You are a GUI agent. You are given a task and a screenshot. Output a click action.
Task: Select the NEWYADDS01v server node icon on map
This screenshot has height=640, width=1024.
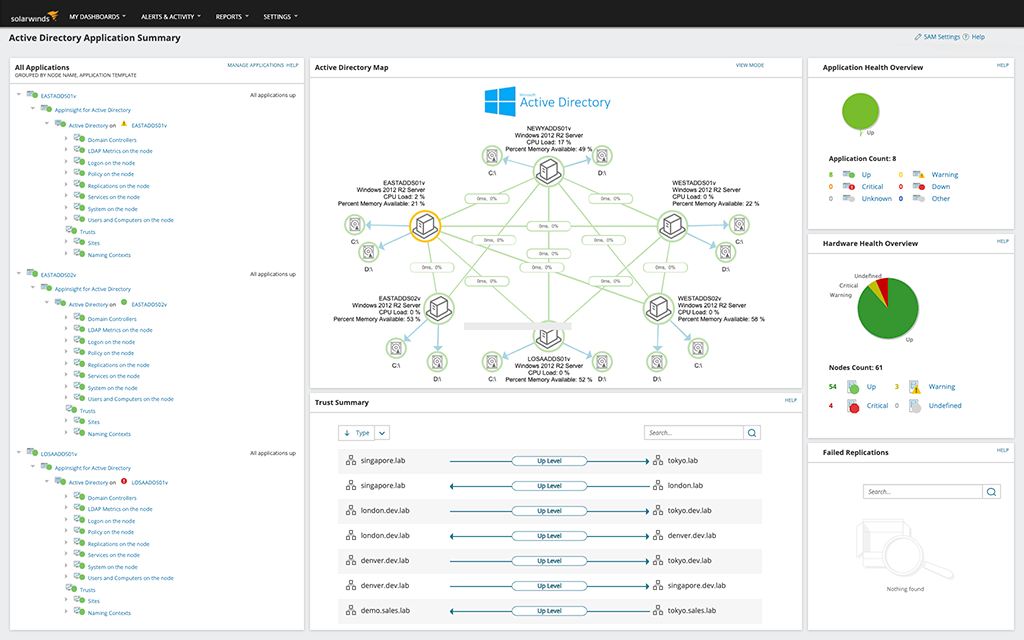point(548,172)
